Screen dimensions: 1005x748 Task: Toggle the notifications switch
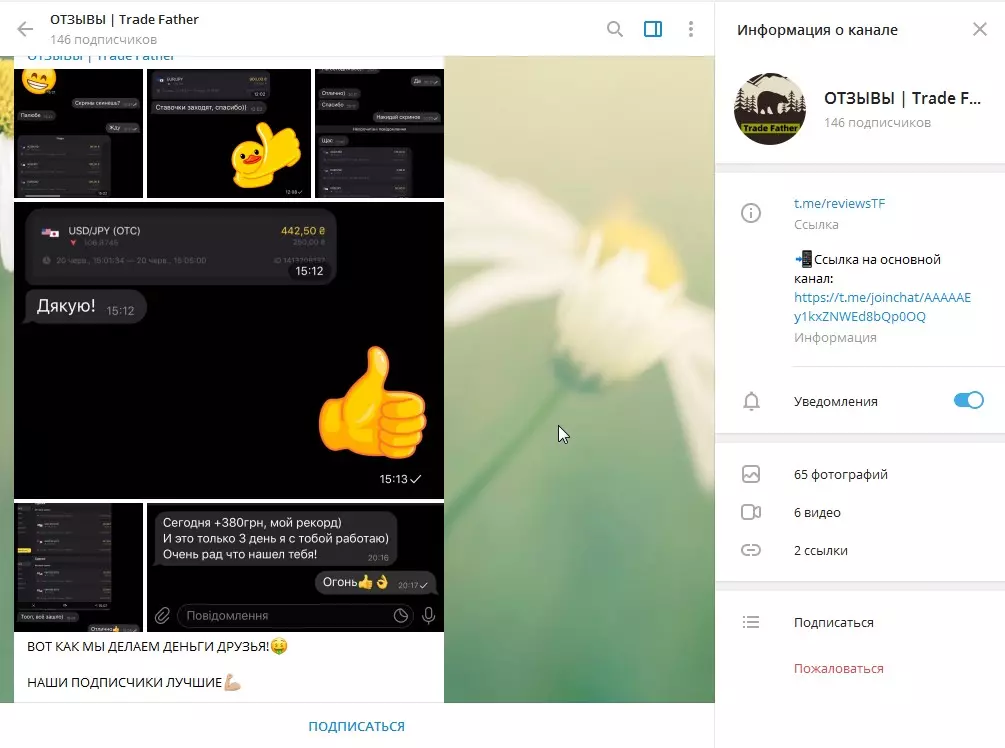pos(968,400)
